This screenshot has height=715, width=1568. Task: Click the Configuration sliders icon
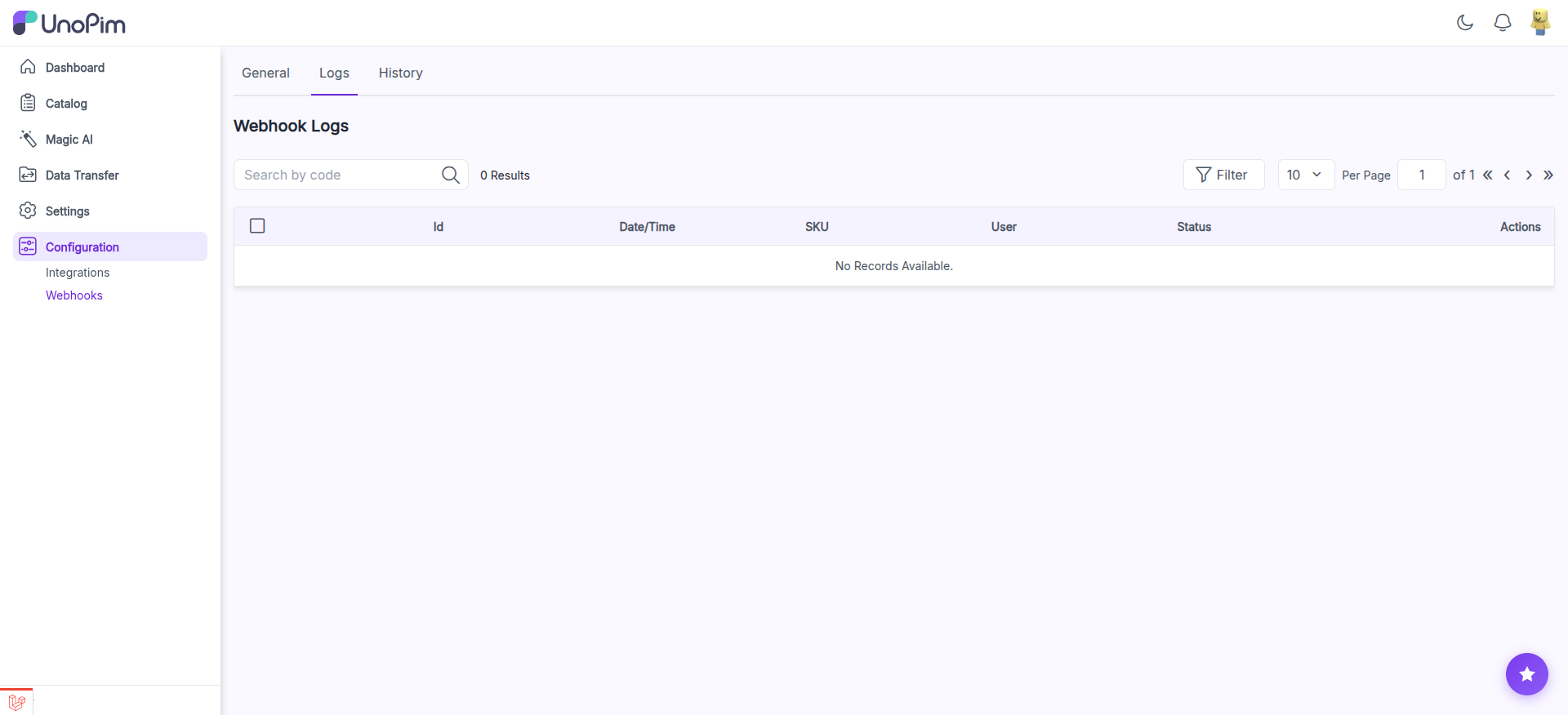[28, 246]
